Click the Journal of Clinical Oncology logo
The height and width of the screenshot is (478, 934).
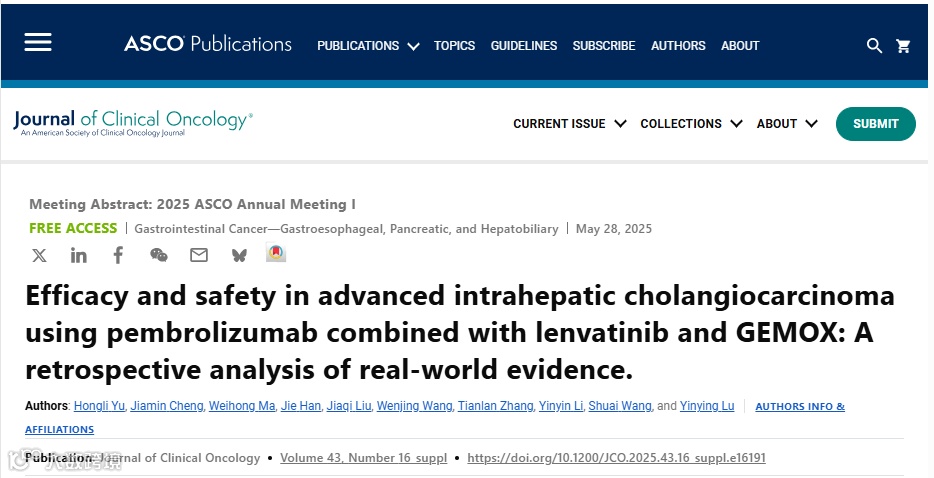133,123
